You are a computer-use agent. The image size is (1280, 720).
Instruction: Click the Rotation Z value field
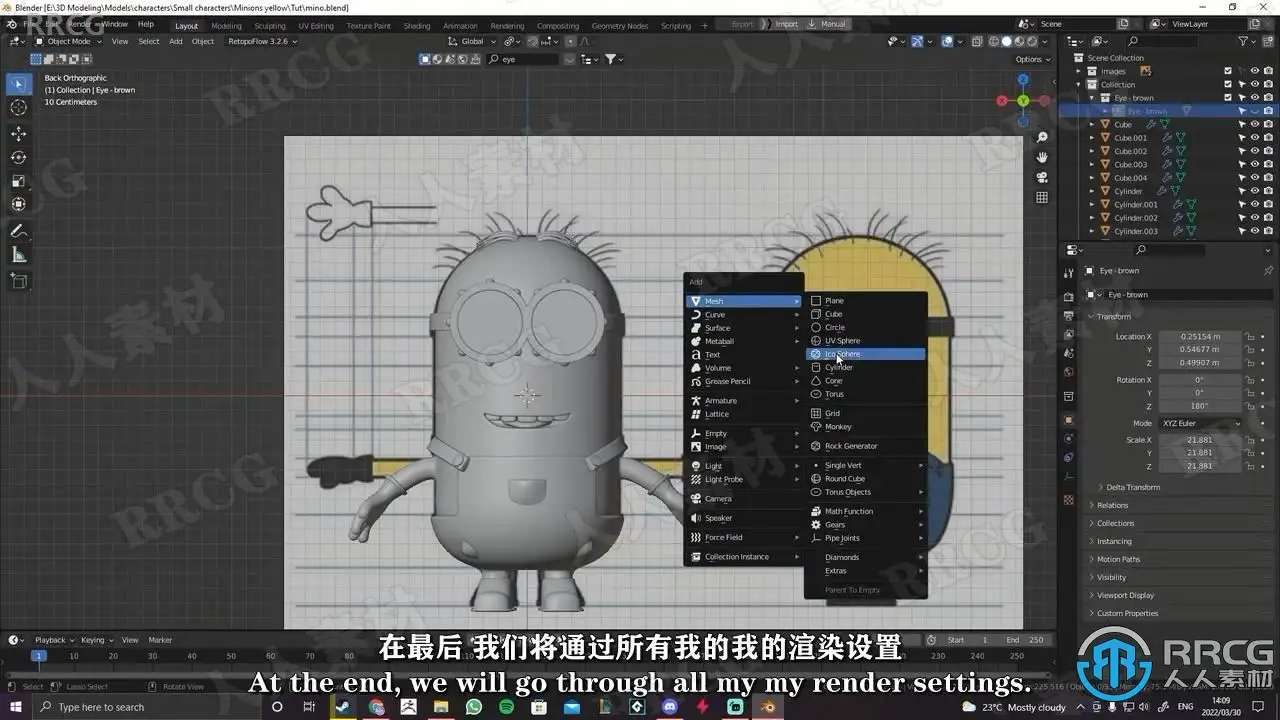coord(1199,406)
